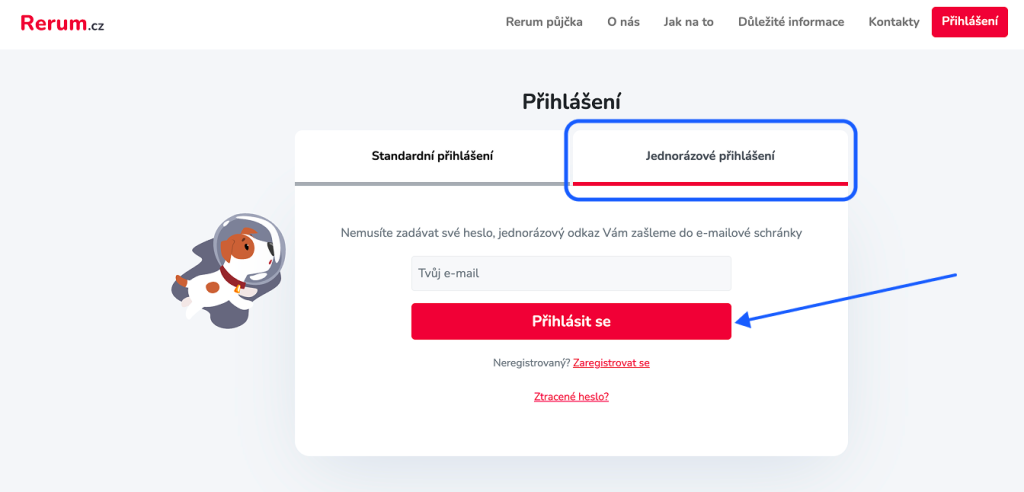The height and width of the screenshot is (492, 1024).
Task: Open the Ztracené heslo? link
Action: point(571,397)
